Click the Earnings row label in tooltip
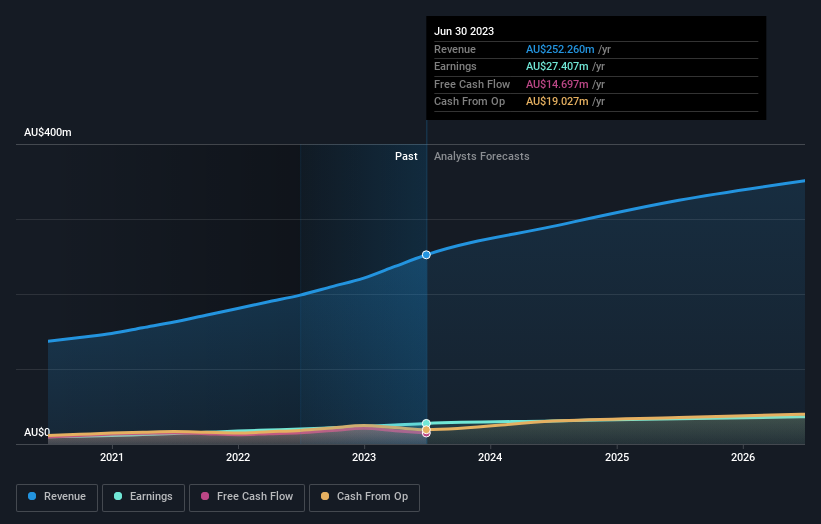821x524 pixels. click(455, 66)
